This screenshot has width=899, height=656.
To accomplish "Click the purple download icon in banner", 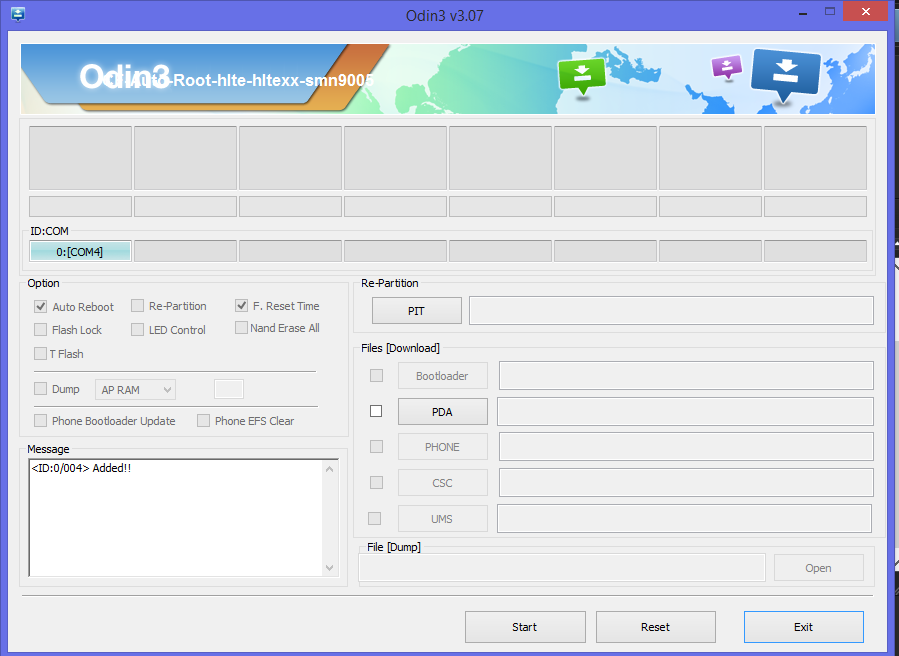I will tap(726, 67).
